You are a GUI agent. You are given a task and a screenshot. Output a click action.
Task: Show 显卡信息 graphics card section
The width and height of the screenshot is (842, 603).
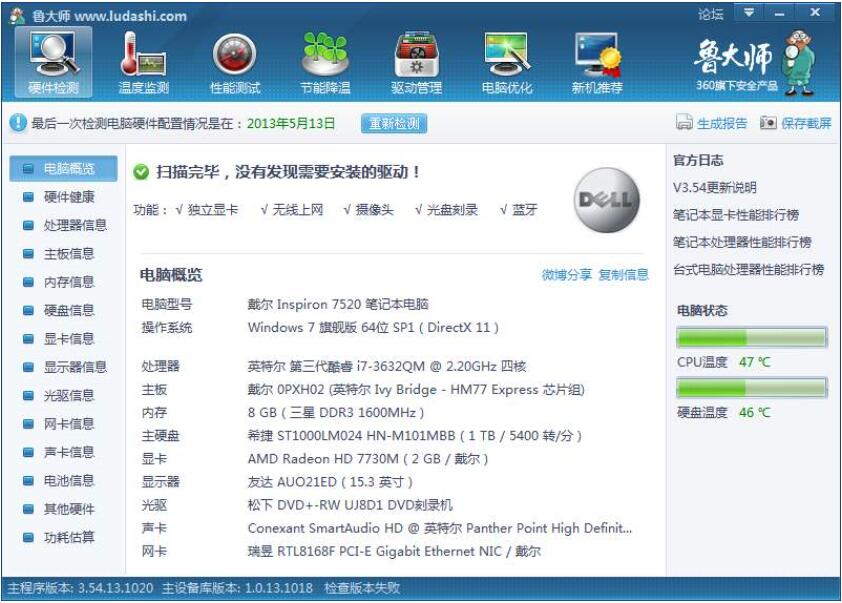click(x=69, y=338)
